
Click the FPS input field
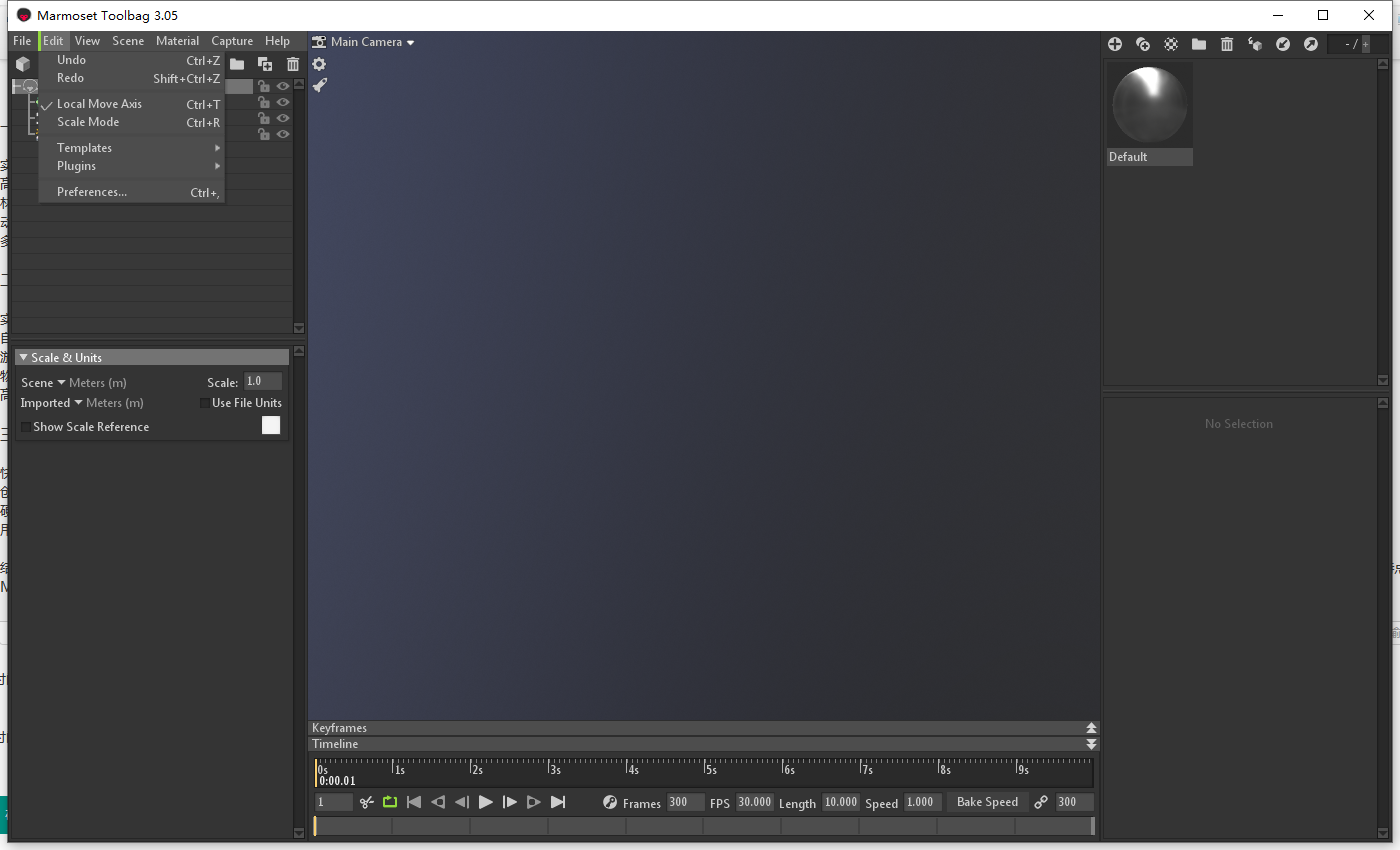(755, 802)
